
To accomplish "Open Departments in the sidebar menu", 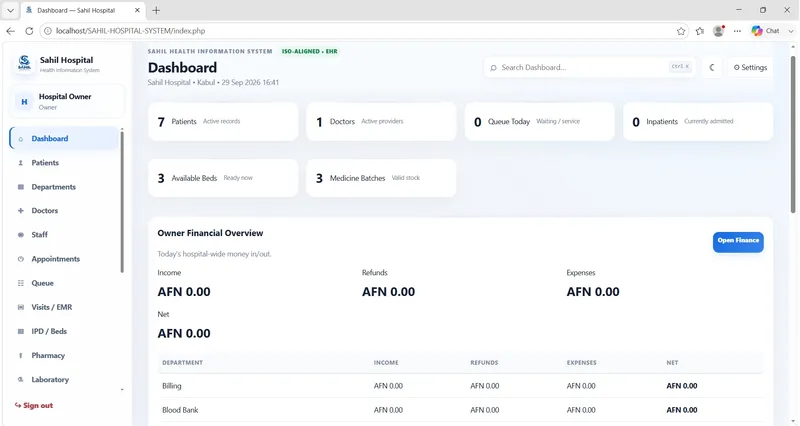I will (x=65, y=187).
